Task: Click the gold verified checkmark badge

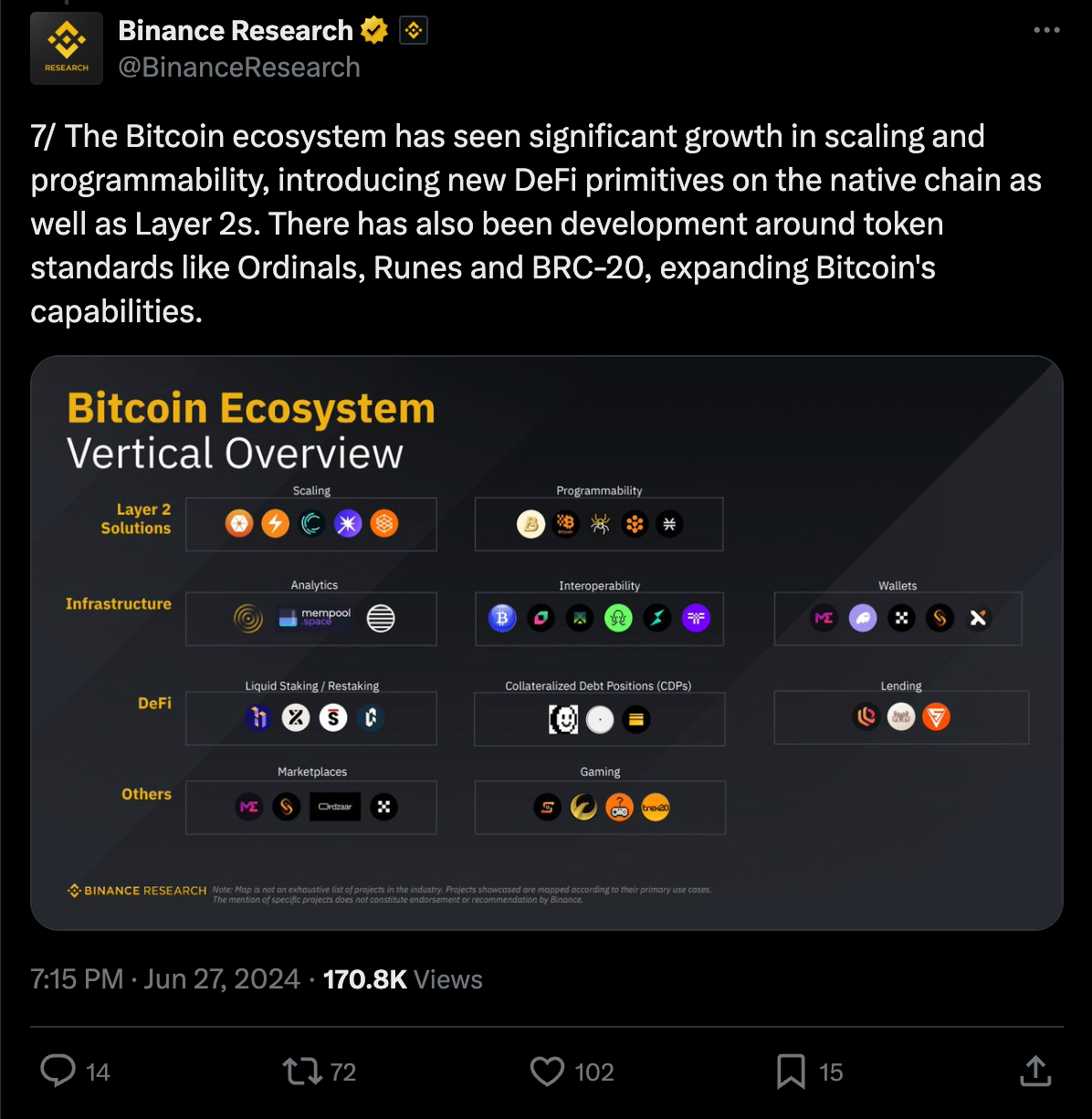Action: pos(374,30)
